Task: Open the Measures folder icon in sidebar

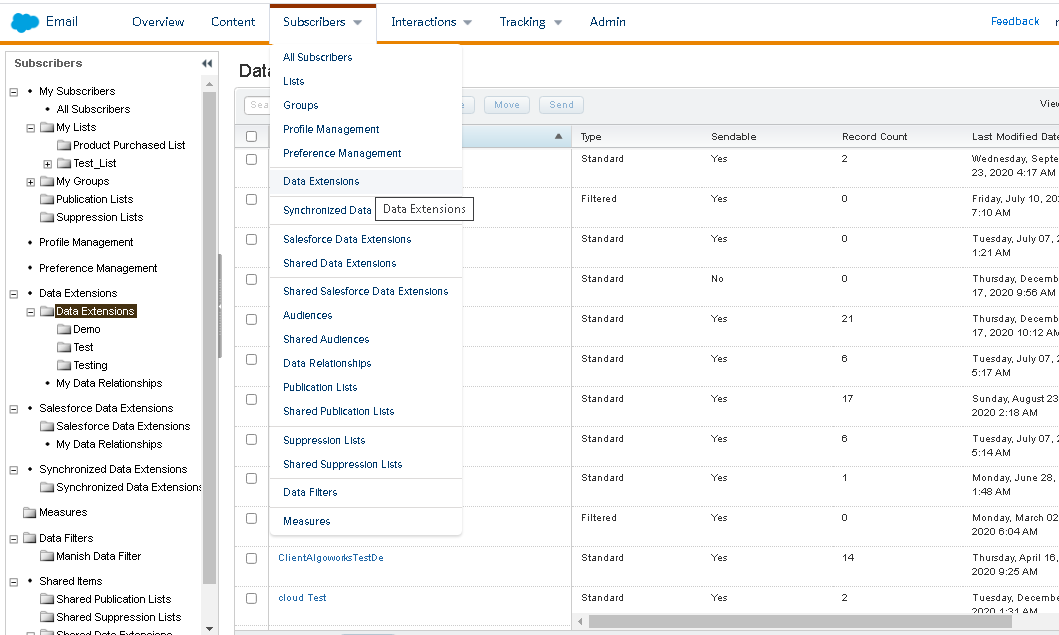Action: click(30, 512)
